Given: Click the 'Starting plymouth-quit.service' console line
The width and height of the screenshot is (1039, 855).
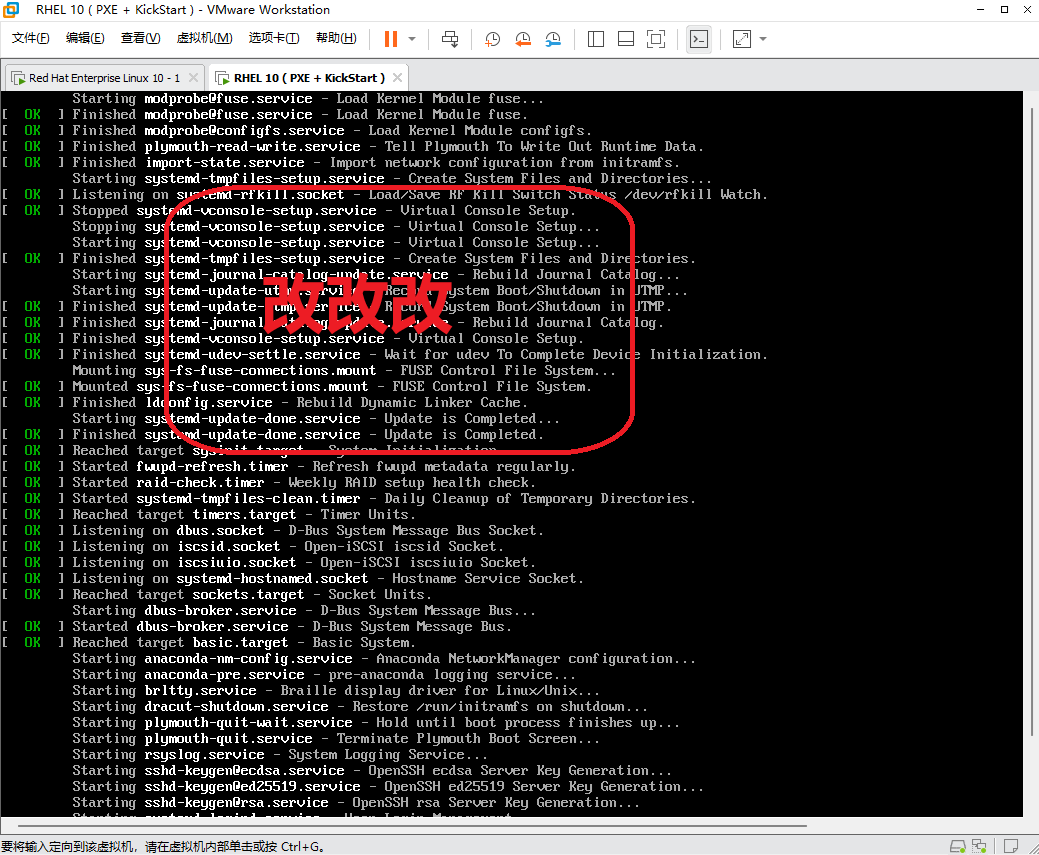Looking at the screenshot, I should (x=336, y=738).
